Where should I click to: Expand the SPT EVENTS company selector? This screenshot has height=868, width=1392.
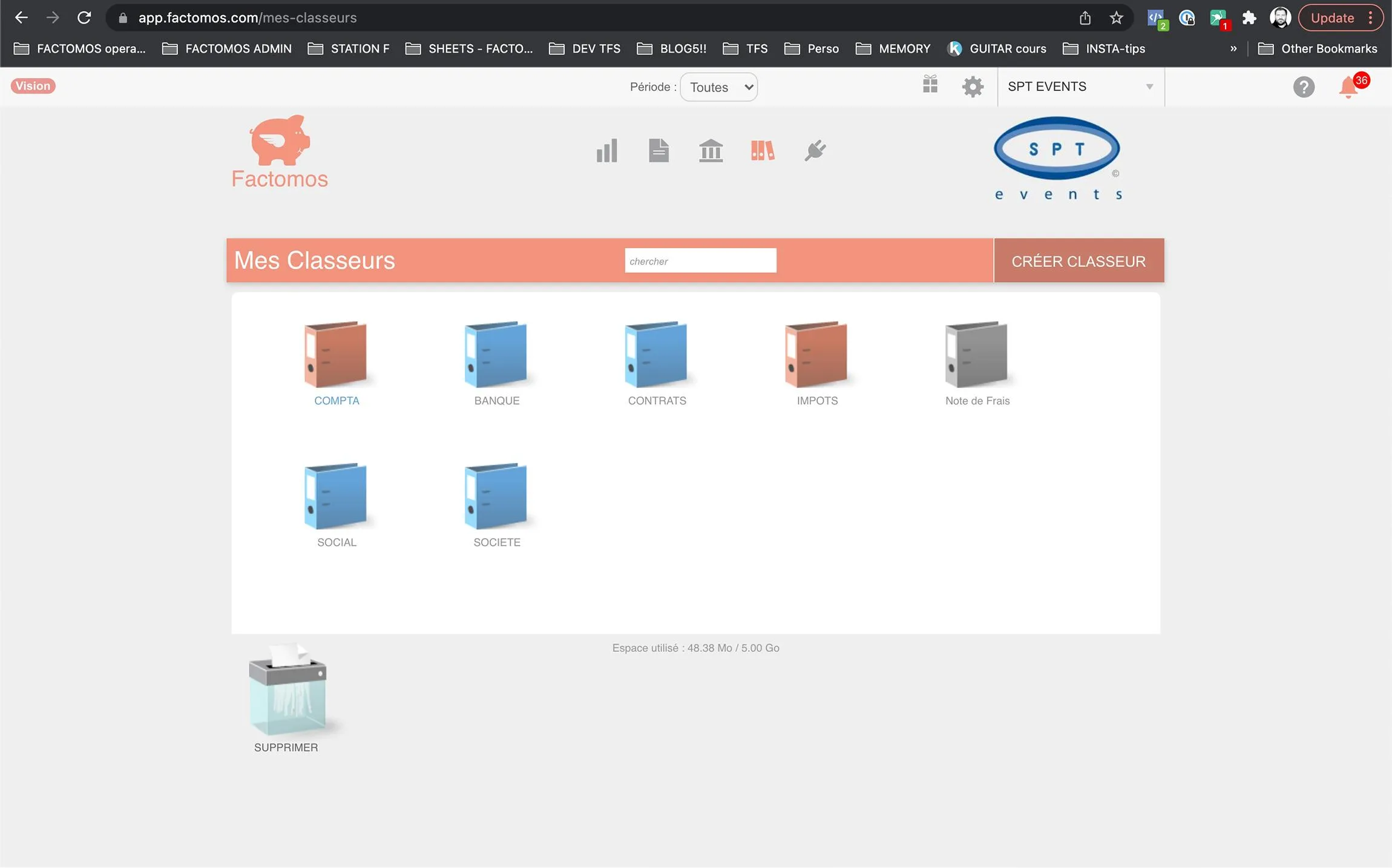point(1080,87)
